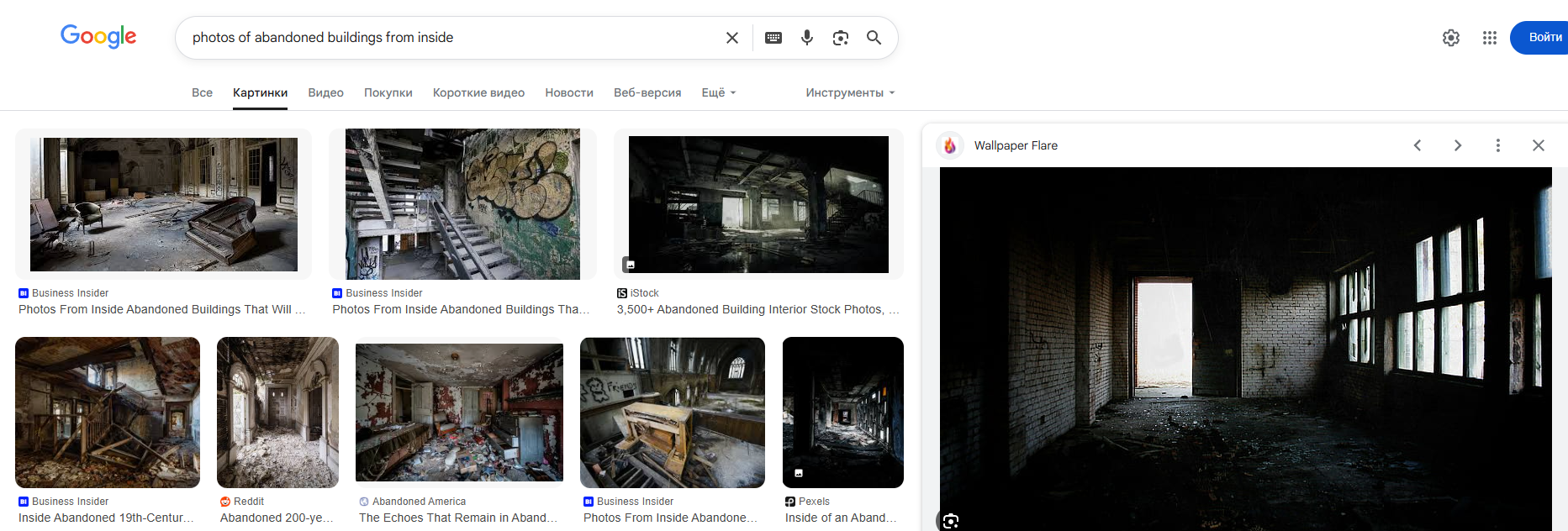Click the Abandoned America source name
The width and height of the screenshot is (1568, 531).
(419, 502)
